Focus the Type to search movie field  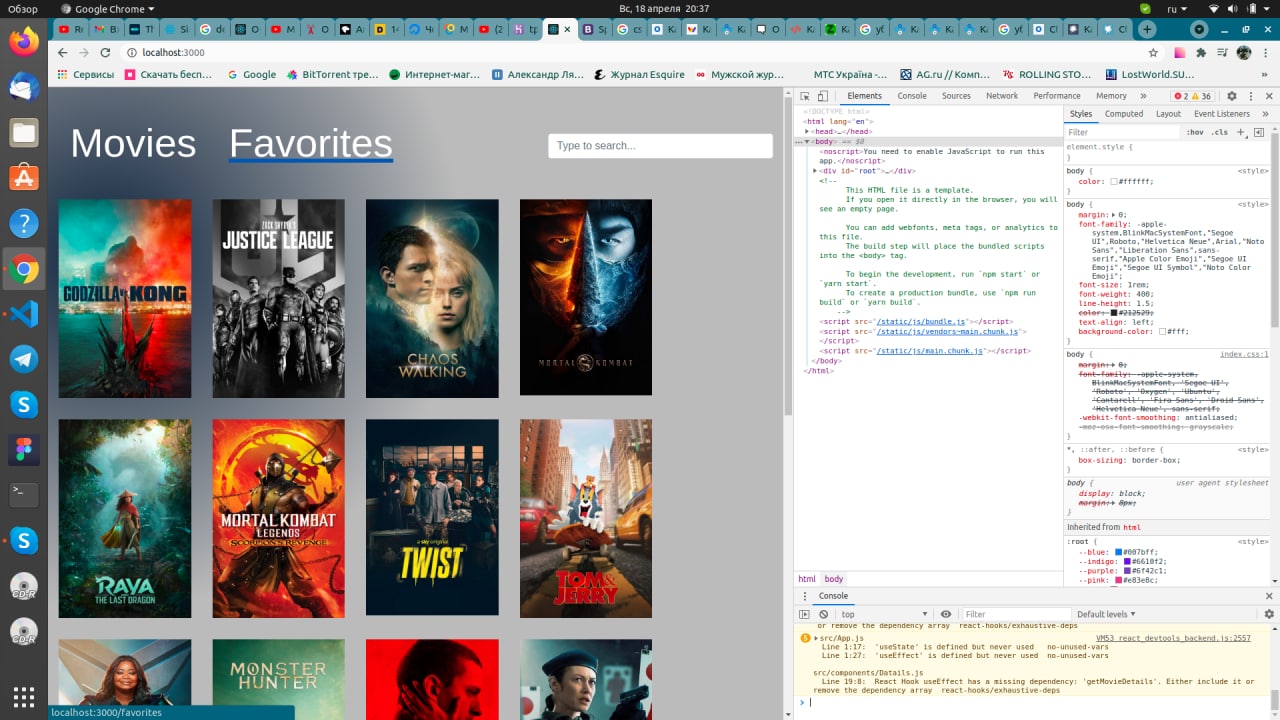tap(660, 146)
